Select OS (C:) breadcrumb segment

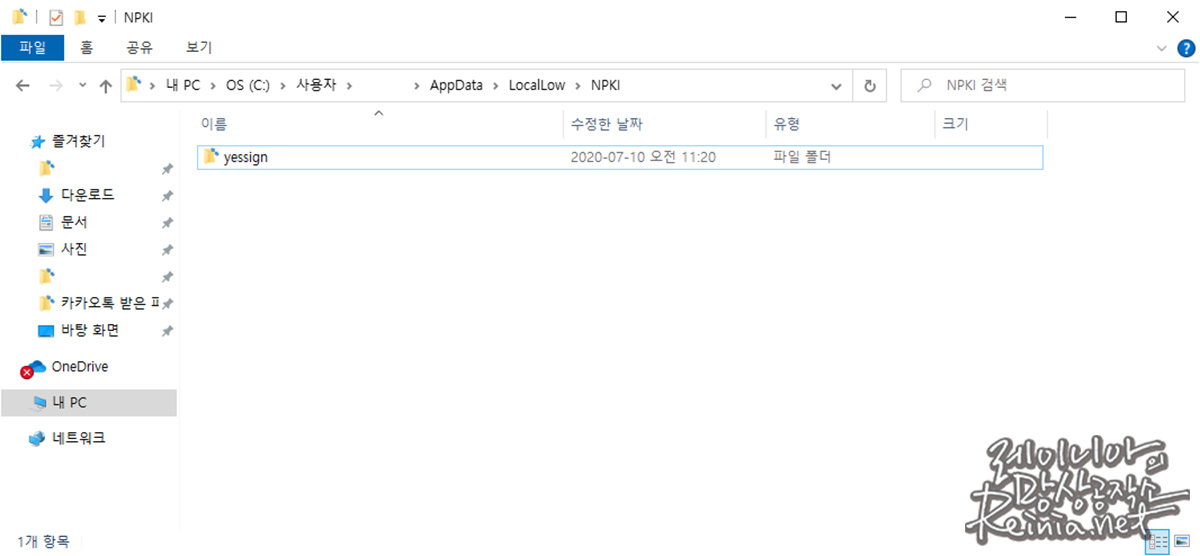246,86
